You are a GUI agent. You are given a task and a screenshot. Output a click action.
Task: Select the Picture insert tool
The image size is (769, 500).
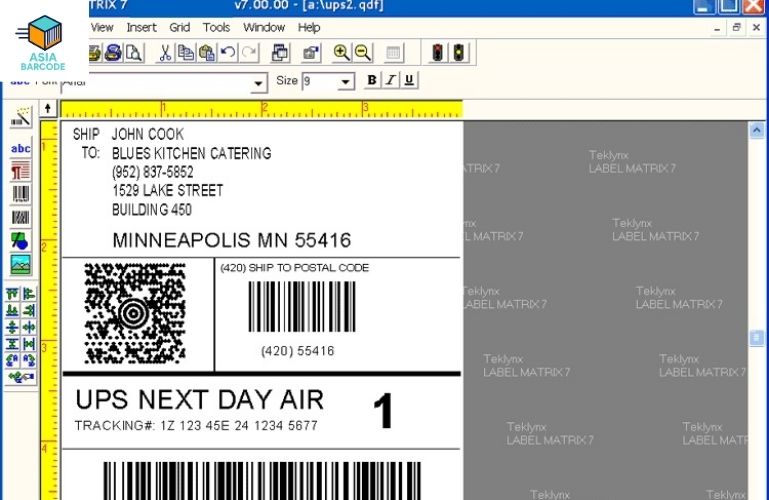pyautogui.click(x=20, y=265)
